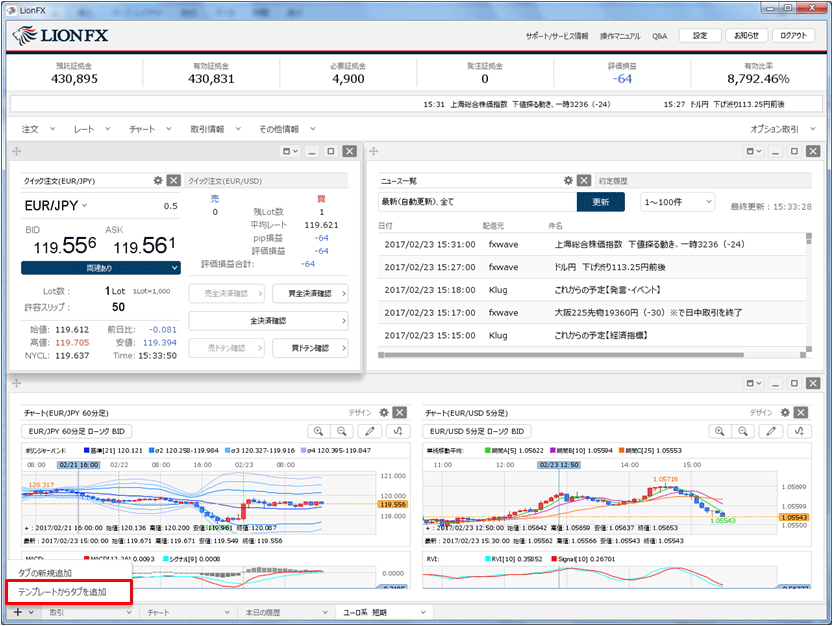
Task: Select the drawing pencil on EUR/USD chart
Action: (x=771, y=432)
